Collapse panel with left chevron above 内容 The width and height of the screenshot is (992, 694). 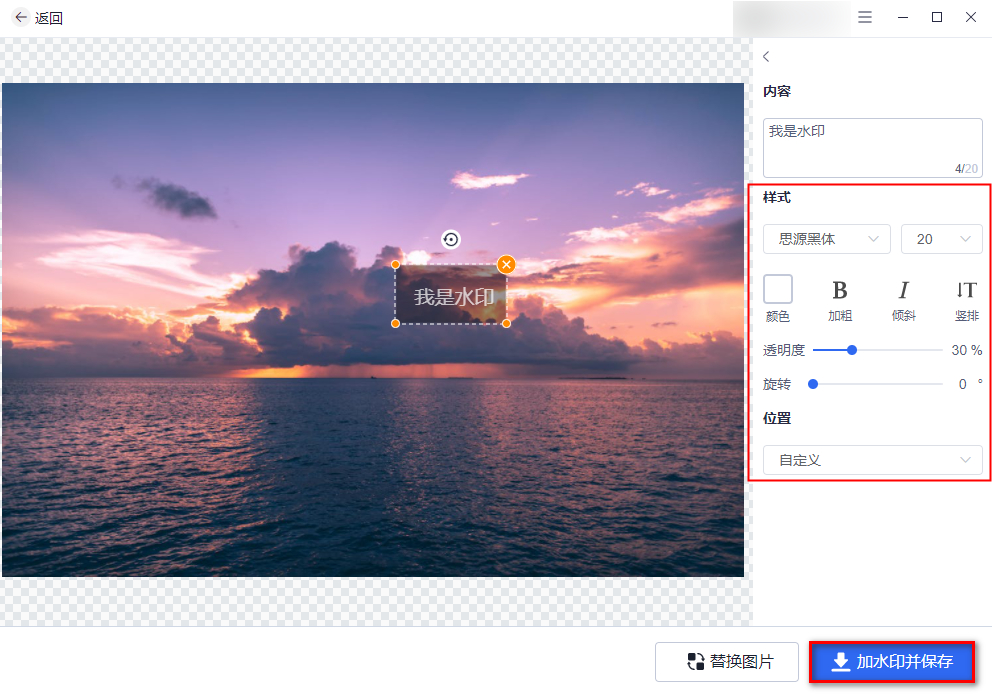766,56
